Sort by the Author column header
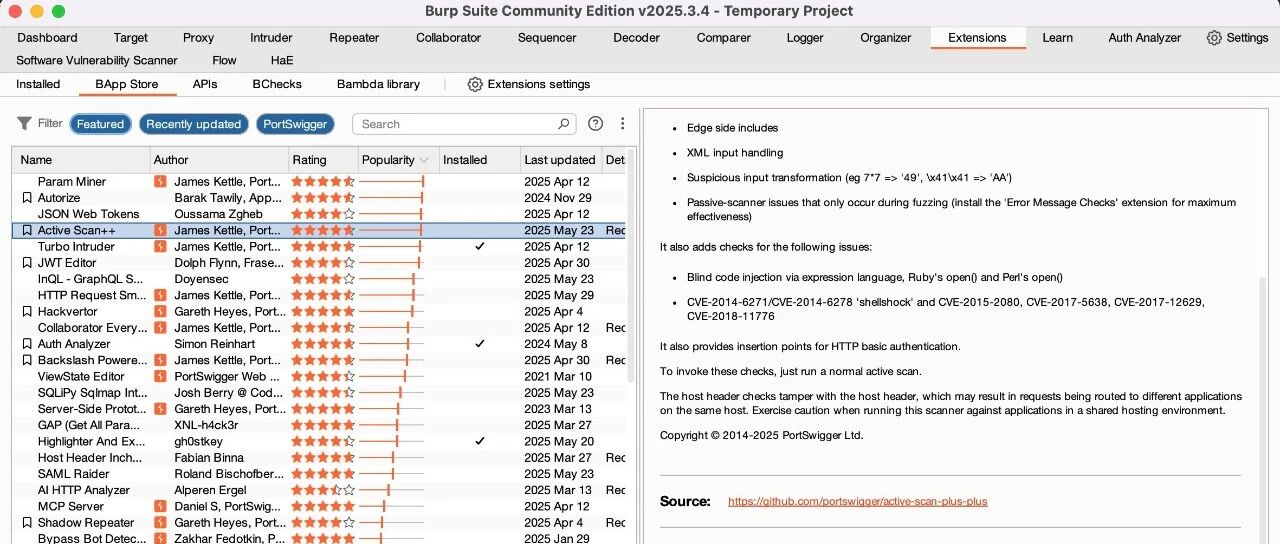1280x544 pixels. coord(219,160)
